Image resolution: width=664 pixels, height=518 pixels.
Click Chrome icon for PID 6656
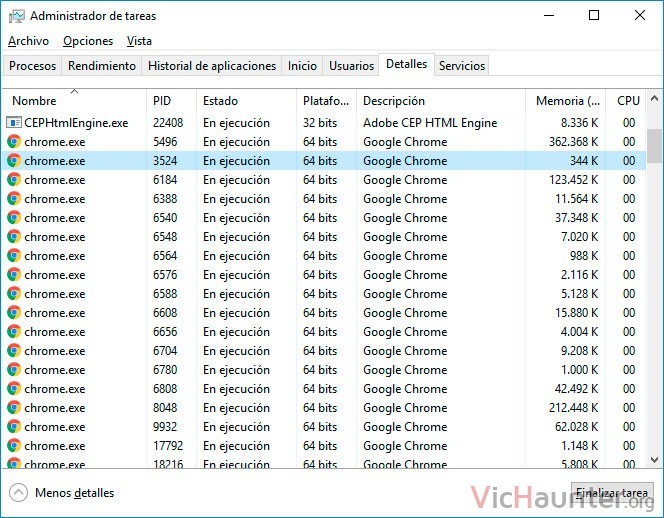click(14, 332)
